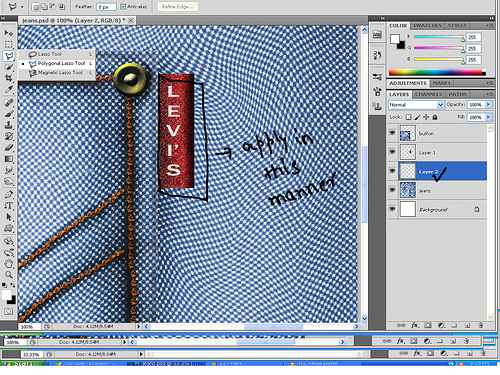500x375 pixels.
Task: Click the Feather input field
Action: [x=106, y=7]
